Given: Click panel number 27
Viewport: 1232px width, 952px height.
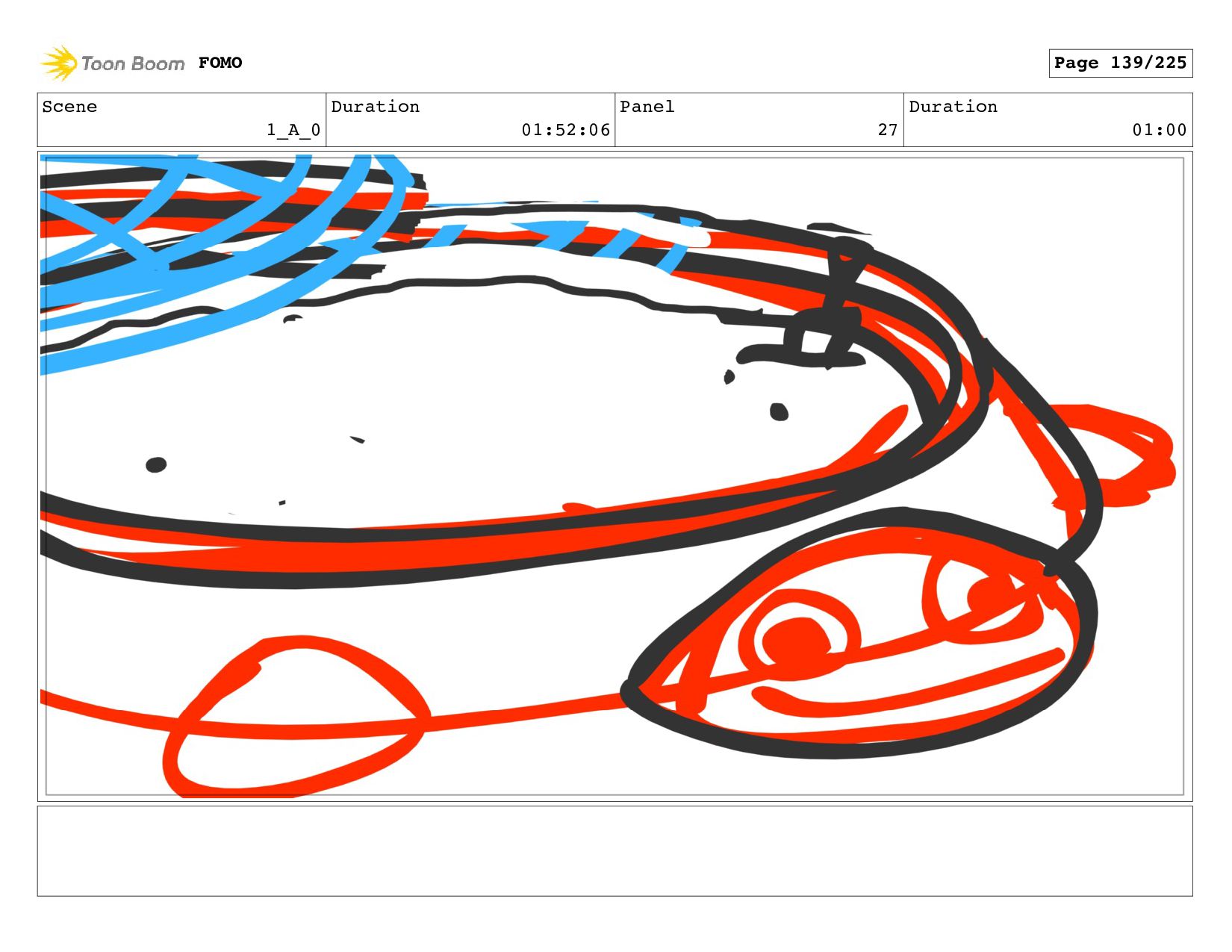Looking at the screenshot, I should tap(888, 130).
